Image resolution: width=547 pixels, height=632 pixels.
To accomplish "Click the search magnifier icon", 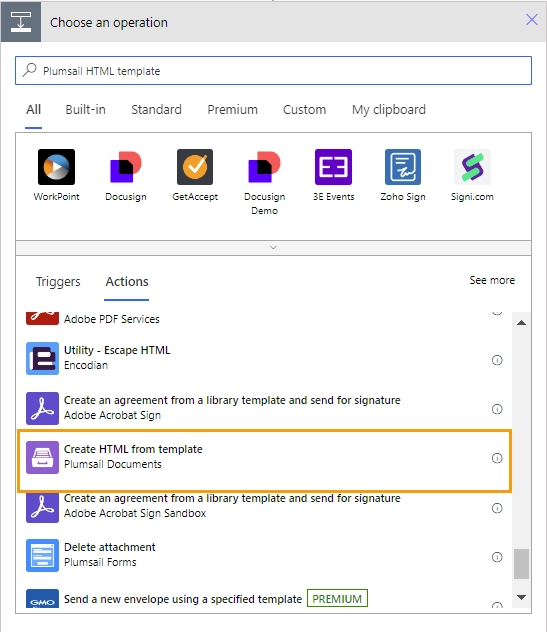I will coord(29,70).
